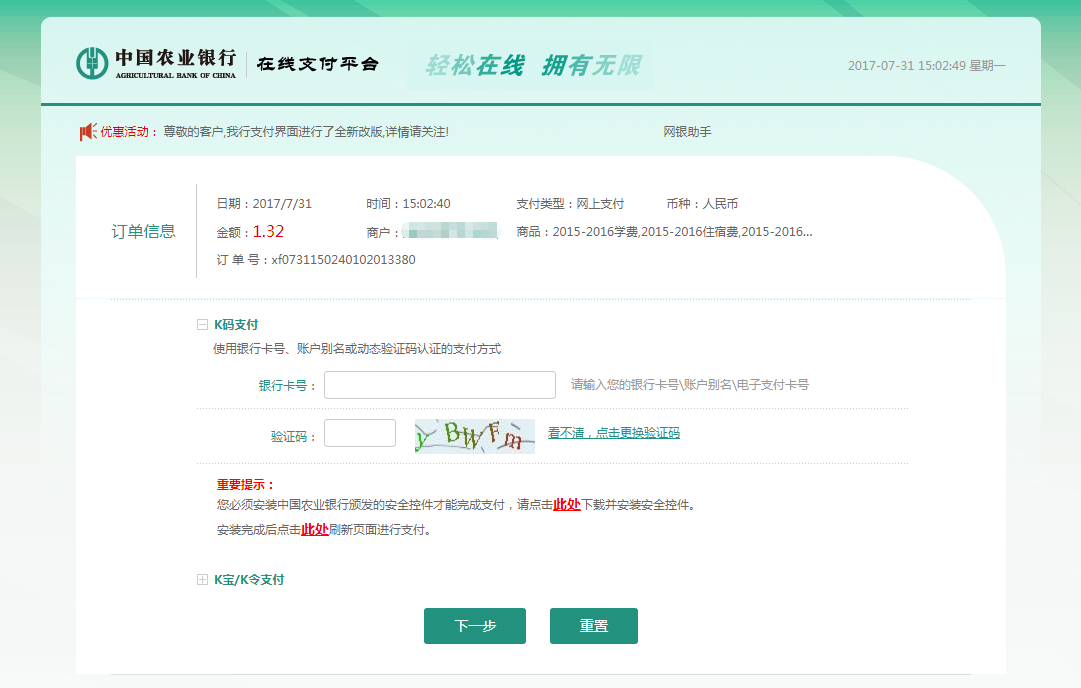Click '看不清，点击更换验证码' to refresh captcha
The image size is (1081, 688).
(614, 434)
